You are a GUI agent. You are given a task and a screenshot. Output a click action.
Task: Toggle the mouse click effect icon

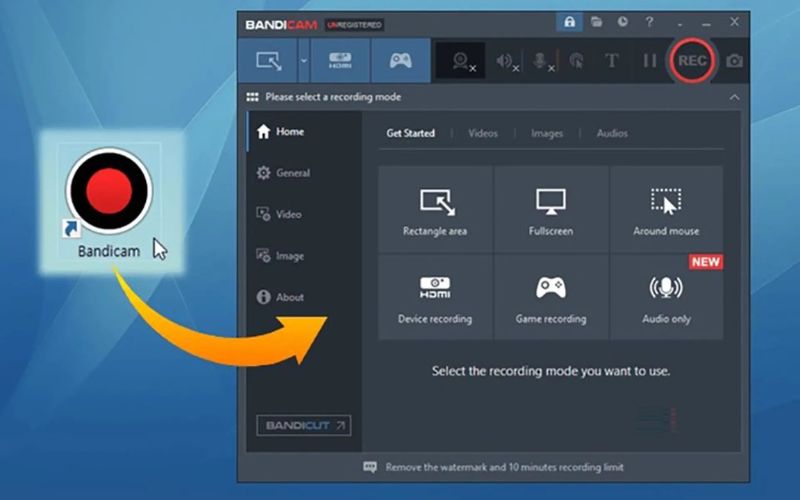577,61
